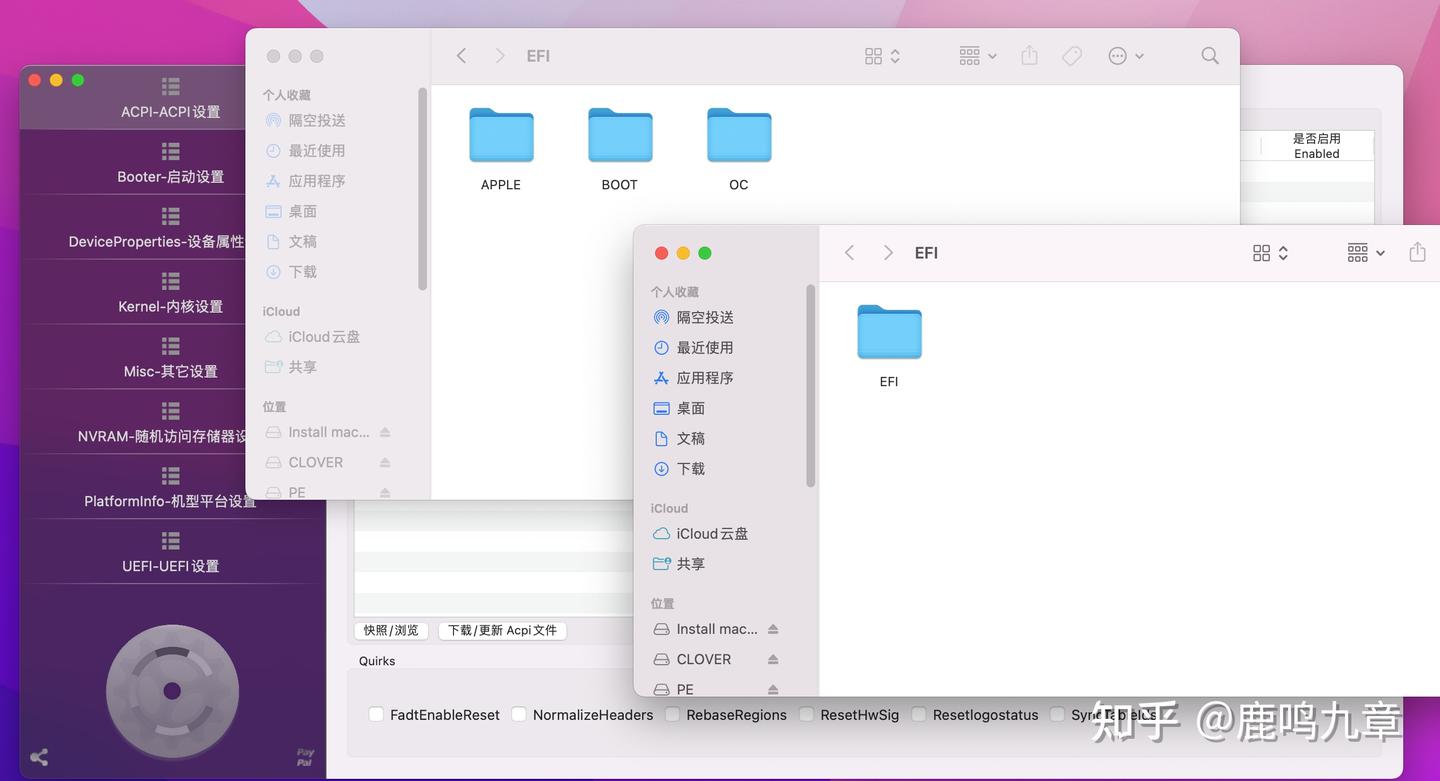The height and width of the screenshot is (781, 1440).
Task: Click the Search magnifier in Finder toolbar
Action: click(1210, 56)
